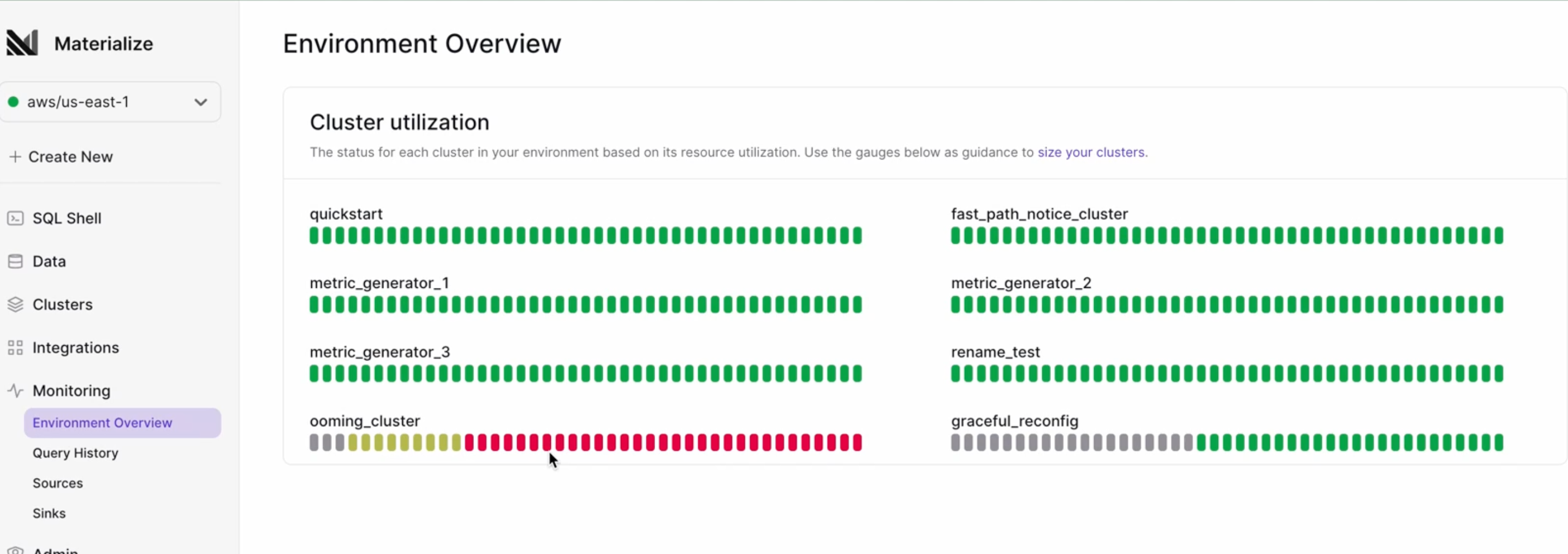Open the quickstart cluster name
Viewport: 1568px width, 554px height.
tap(346, 214)
